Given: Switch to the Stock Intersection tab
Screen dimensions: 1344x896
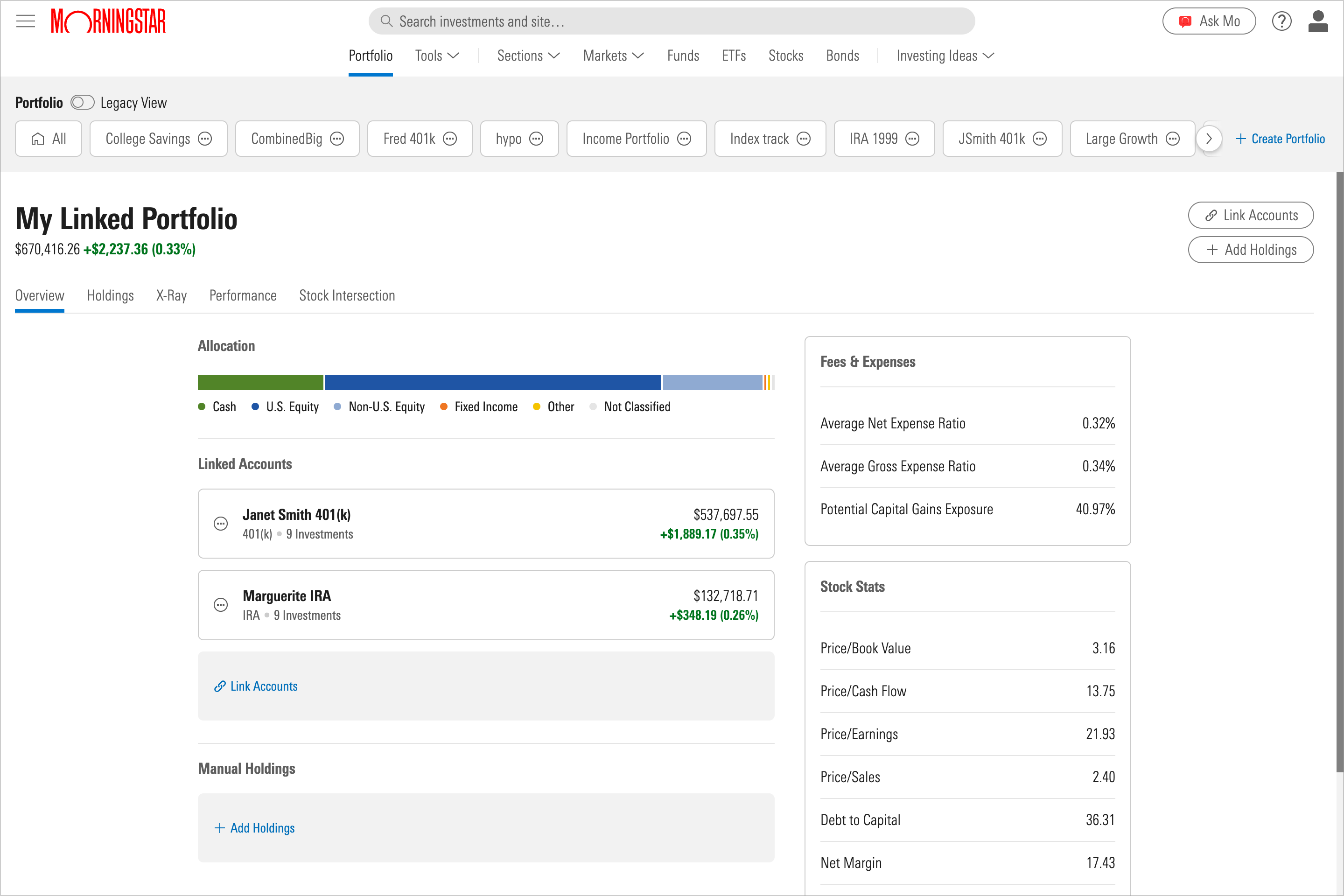Looking at the screenshot, I should 347,295.
